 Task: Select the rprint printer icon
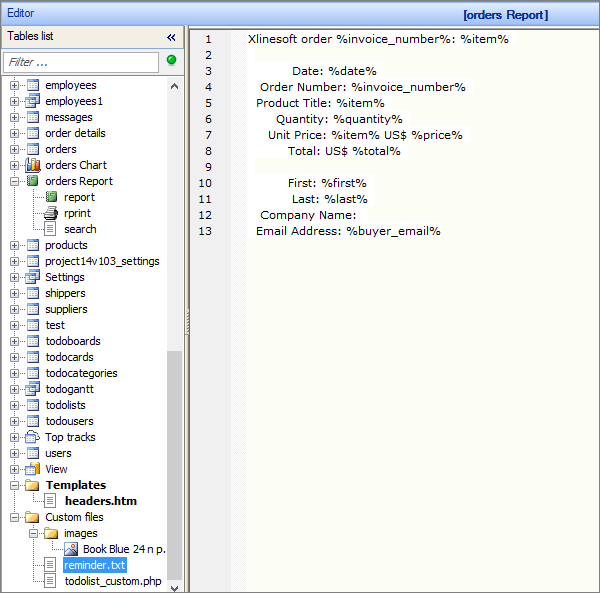(52, 213)
